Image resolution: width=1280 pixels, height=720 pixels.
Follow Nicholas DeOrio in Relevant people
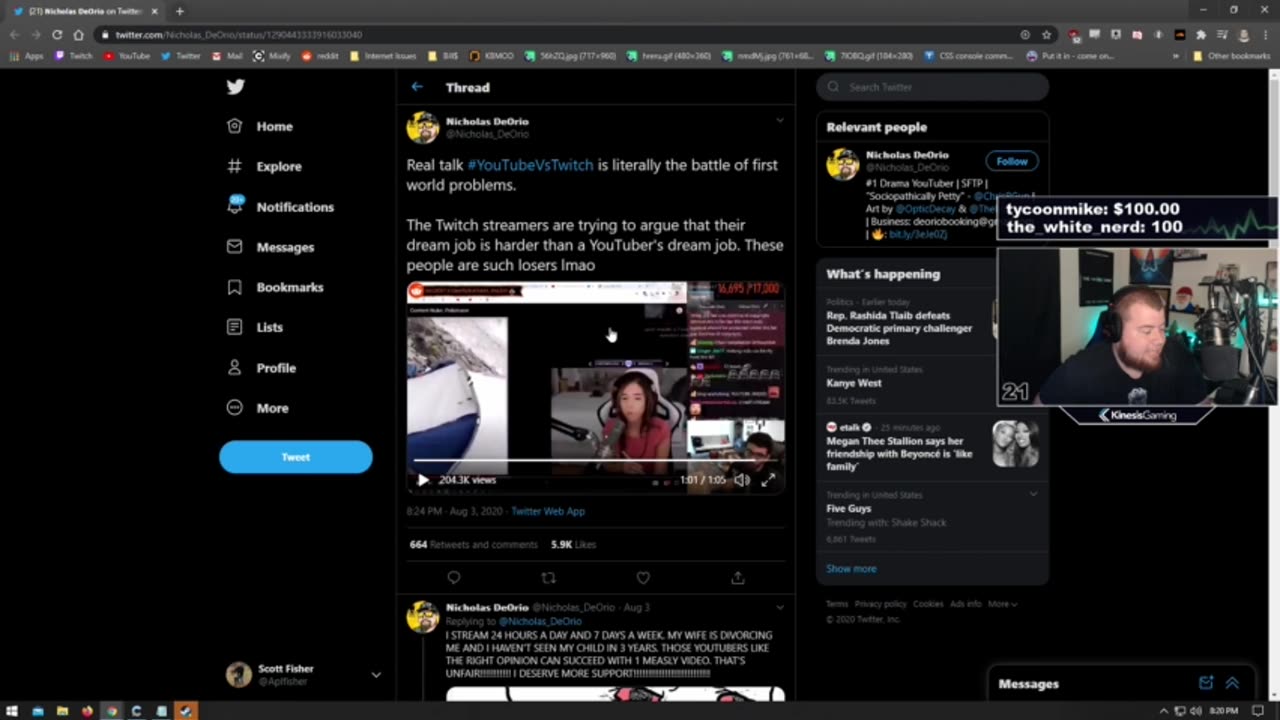(x=1012, y=161)
